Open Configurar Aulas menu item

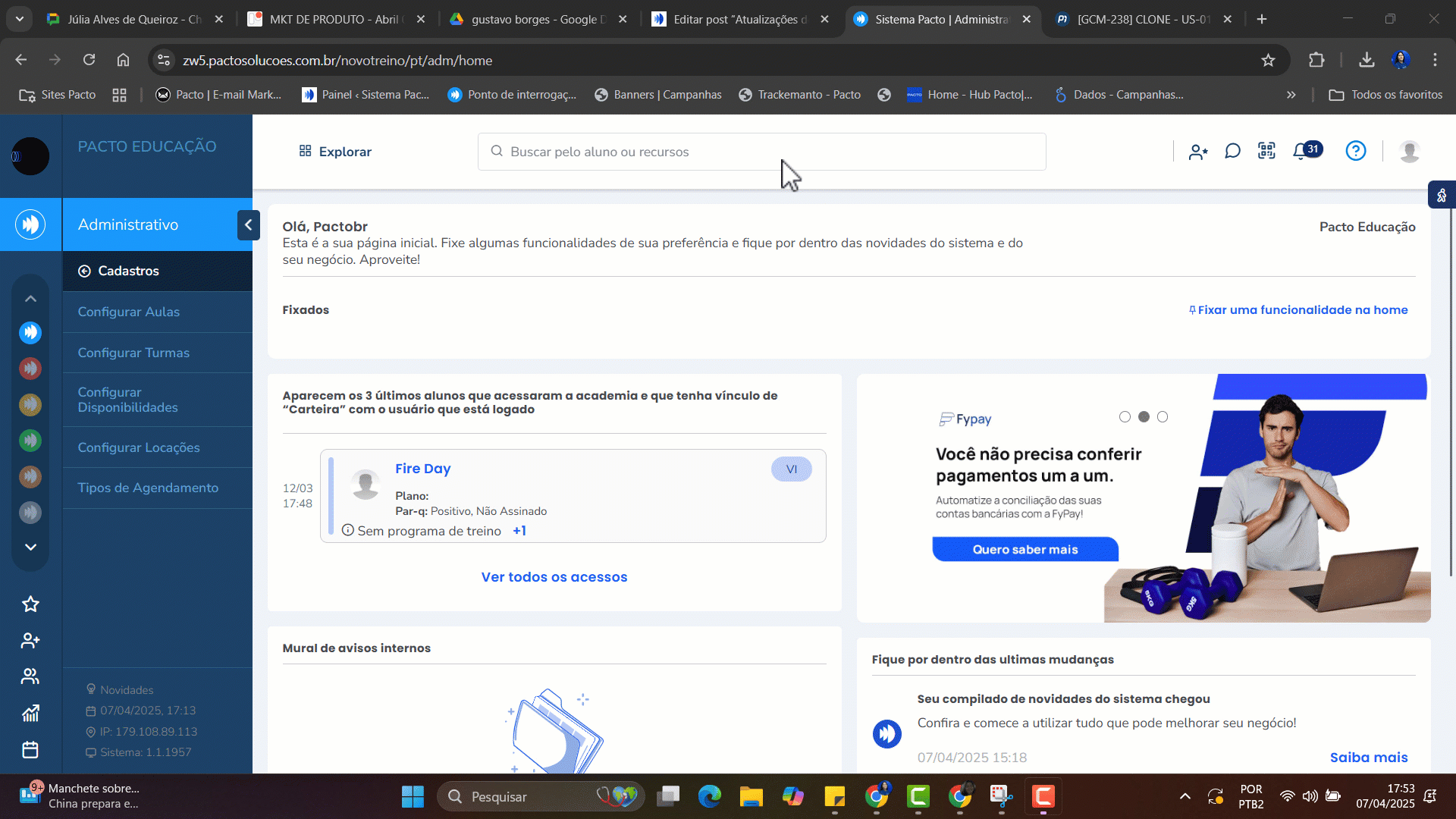point(129,312)
